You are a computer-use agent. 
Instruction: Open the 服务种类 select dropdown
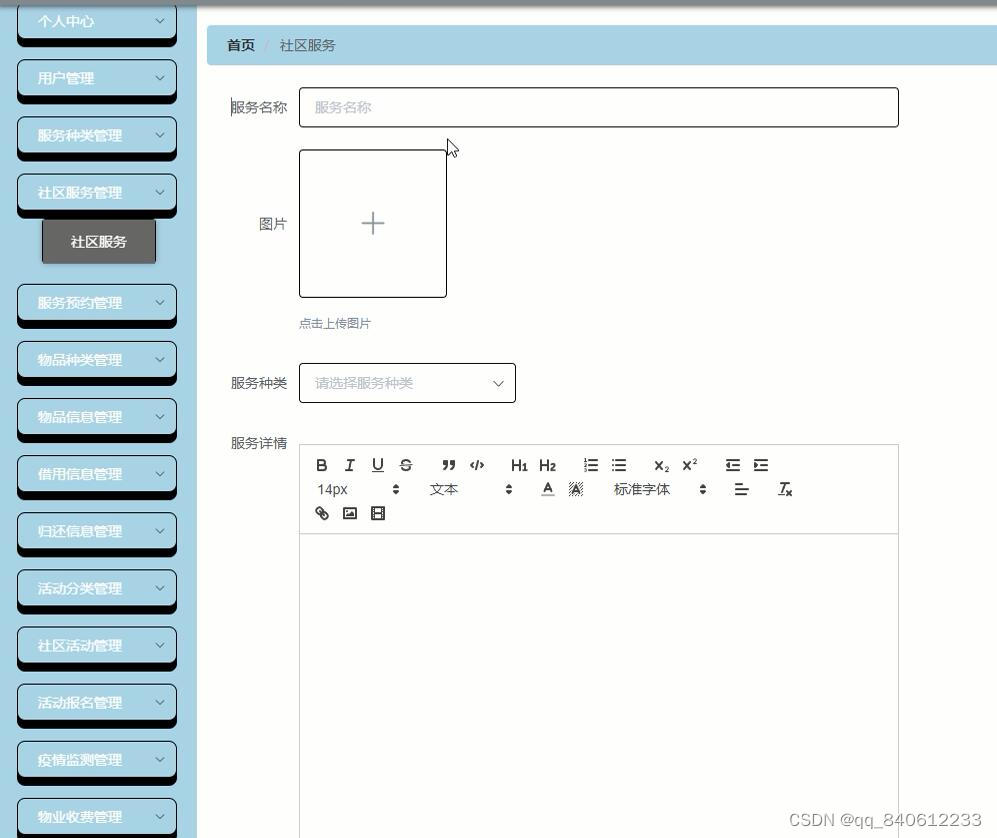(x=407, y=383)
